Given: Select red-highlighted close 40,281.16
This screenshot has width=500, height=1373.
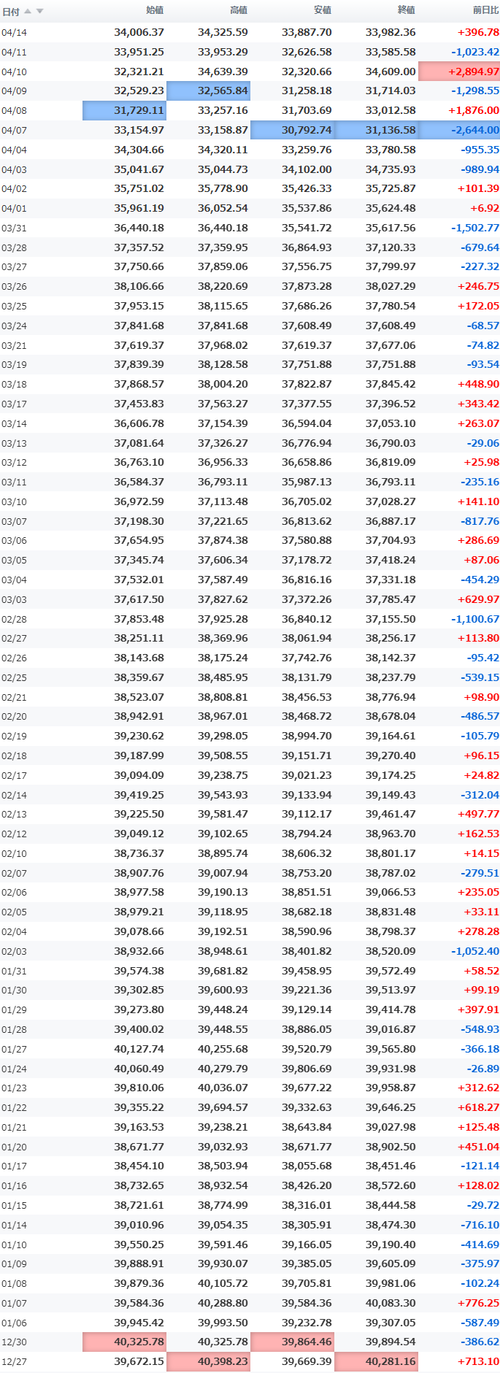Looking at the screenshot, I should click(376, 1363).
